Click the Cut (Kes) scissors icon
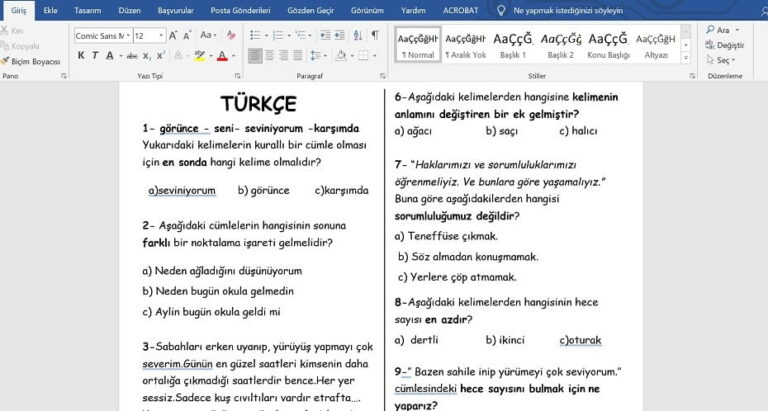This screenshot has height=411, width=768. pos(4,30)
